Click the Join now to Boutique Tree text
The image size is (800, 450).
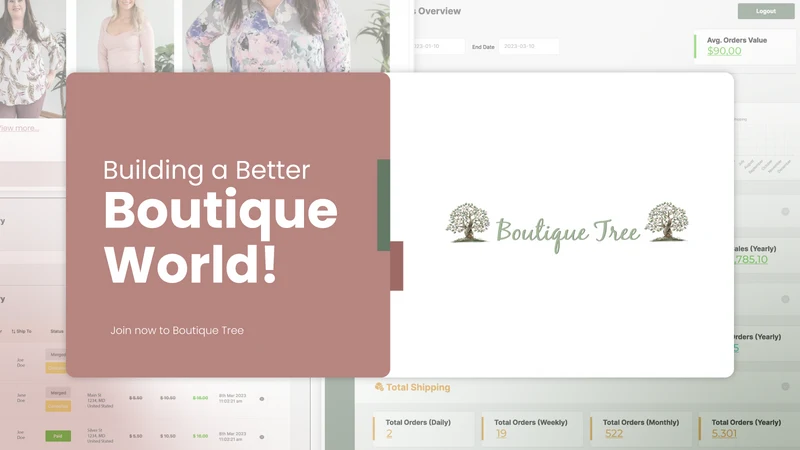click(177, 330)
